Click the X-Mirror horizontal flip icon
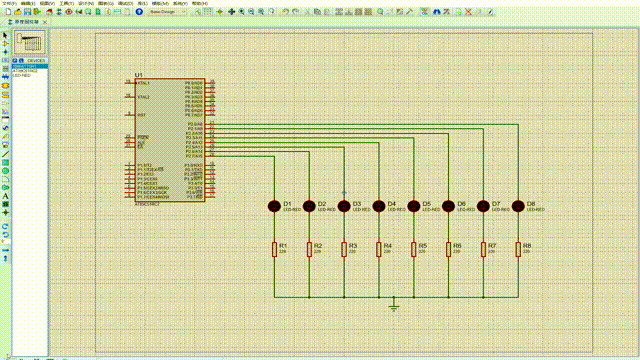640x360 pixels. click(5, 250)
